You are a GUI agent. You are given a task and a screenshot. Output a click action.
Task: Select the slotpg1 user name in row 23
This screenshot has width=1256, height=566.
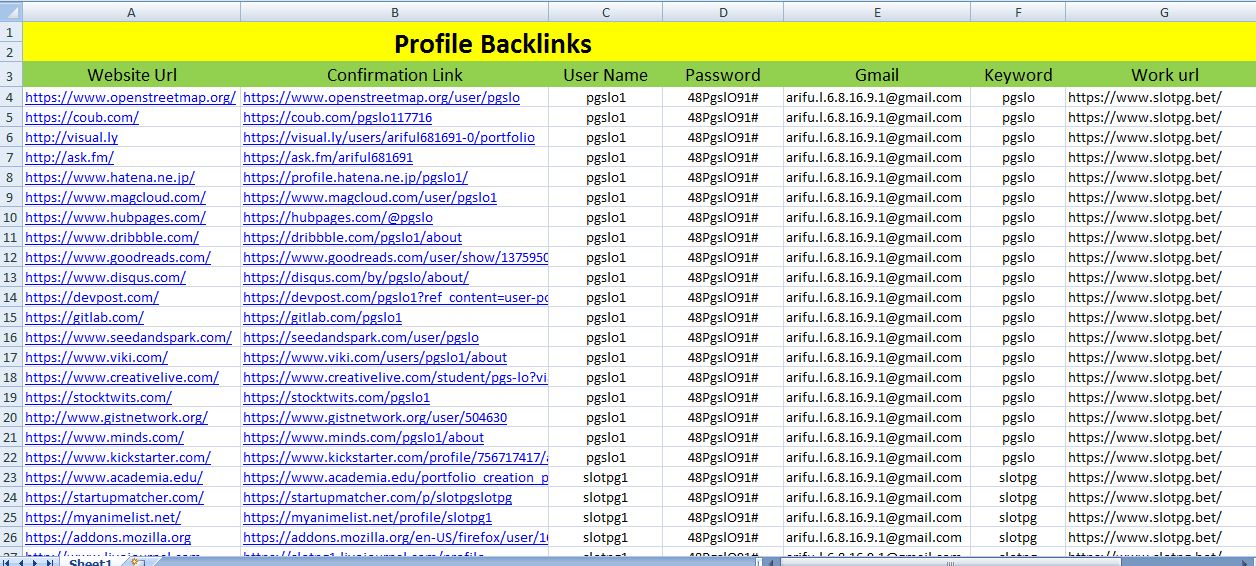pos(605,477)
